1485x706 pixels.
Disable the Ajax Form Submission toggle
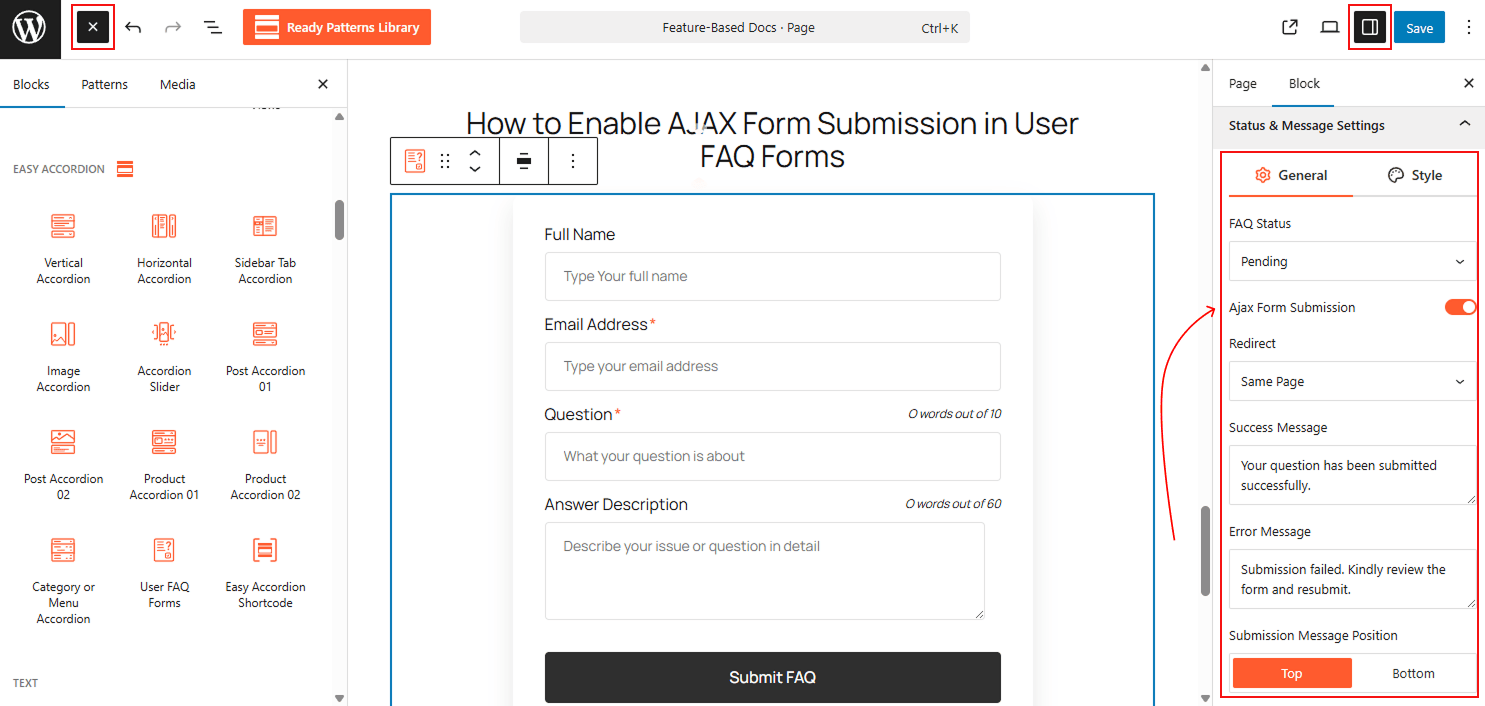click(x=1459, y=307)
